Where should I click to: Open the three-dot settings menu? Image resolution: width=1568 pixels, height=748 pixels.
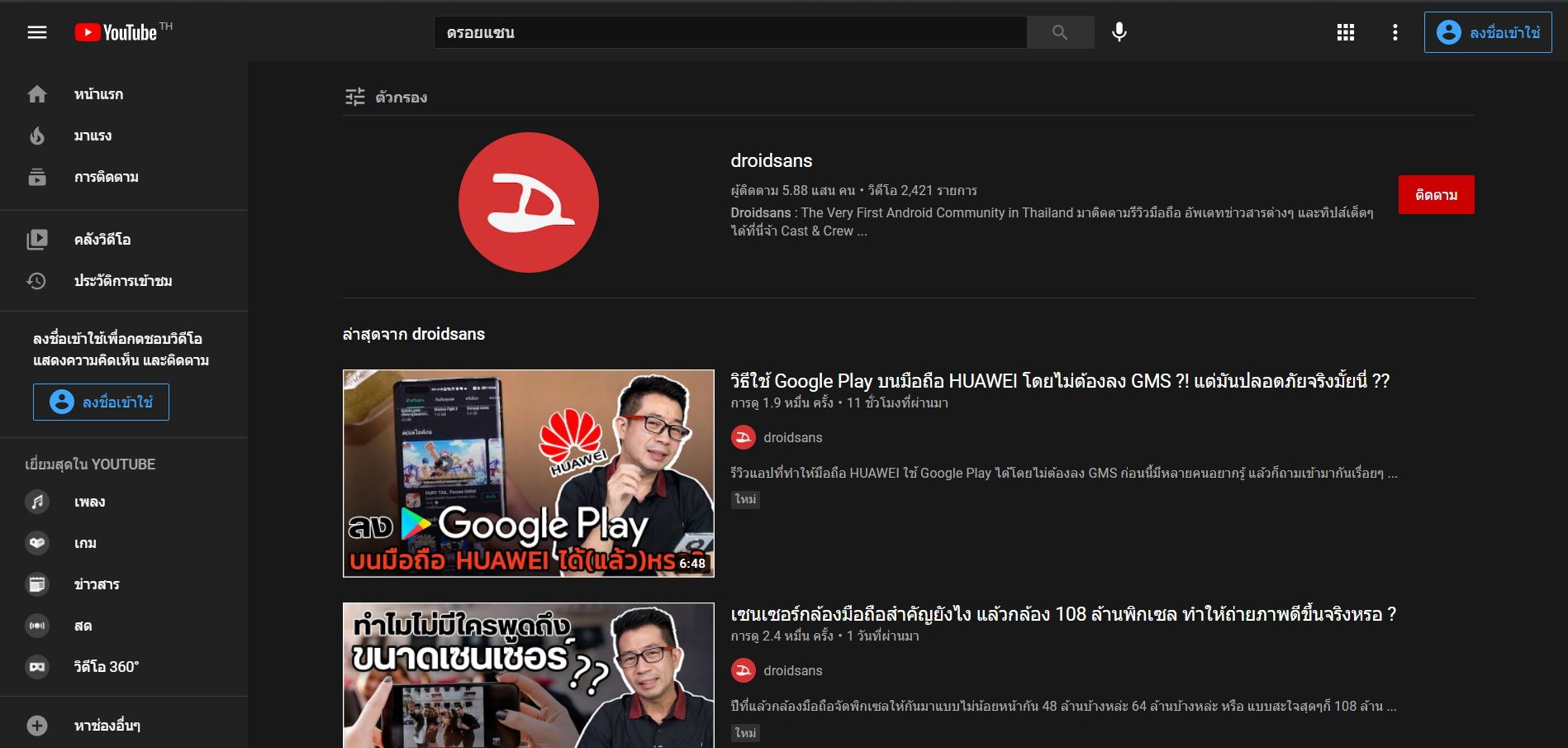[1395, 32]
